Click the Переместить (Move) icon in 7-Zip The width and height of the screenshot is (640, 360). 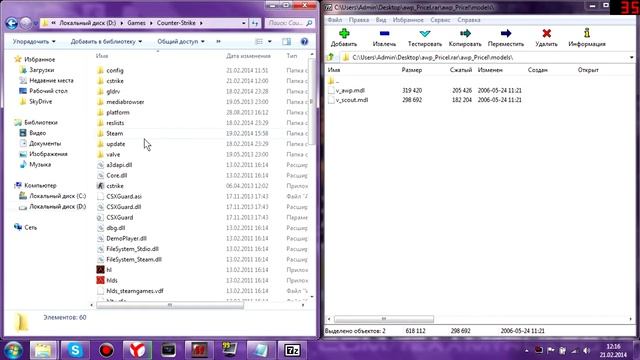point(506,33)
